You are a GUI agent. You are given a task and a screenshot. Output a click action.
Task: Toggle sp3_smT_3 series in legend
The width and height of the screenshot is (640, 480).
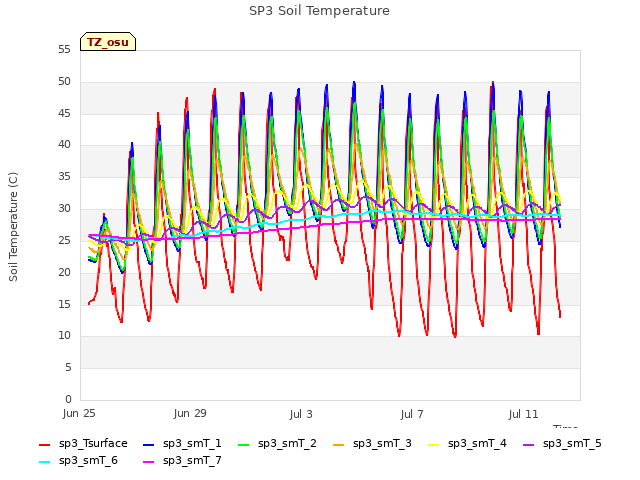coord(372,443)
